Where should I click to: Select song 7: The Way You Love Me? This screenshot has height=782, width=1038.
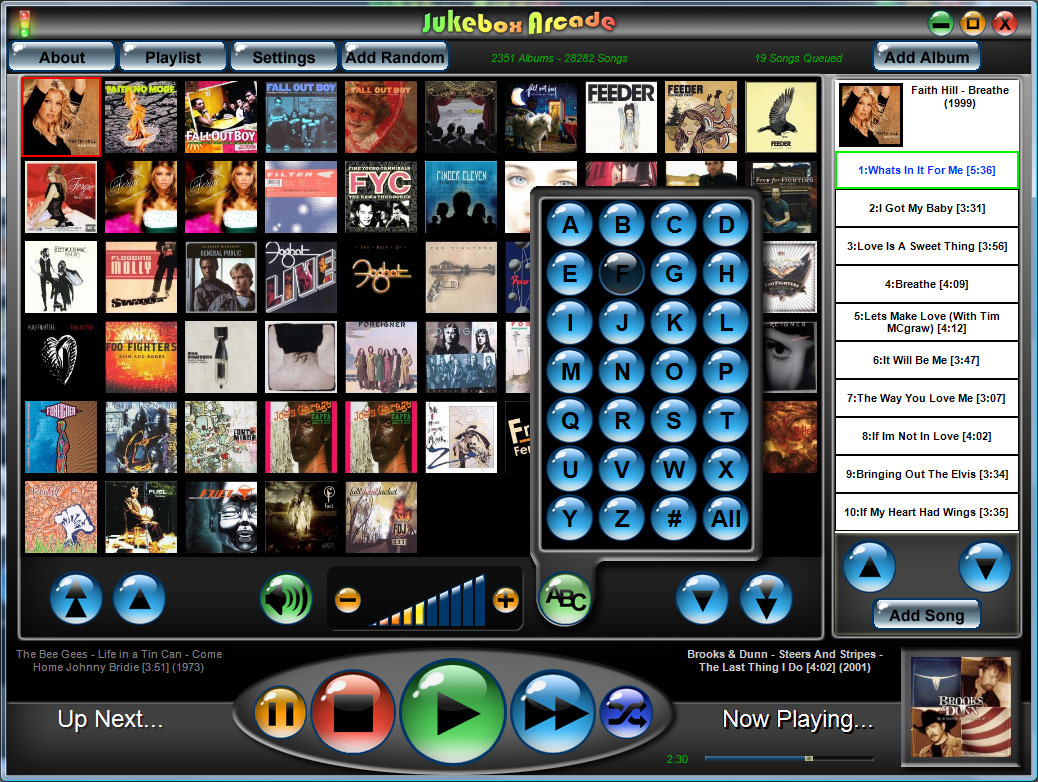click(x=927, y=398)
